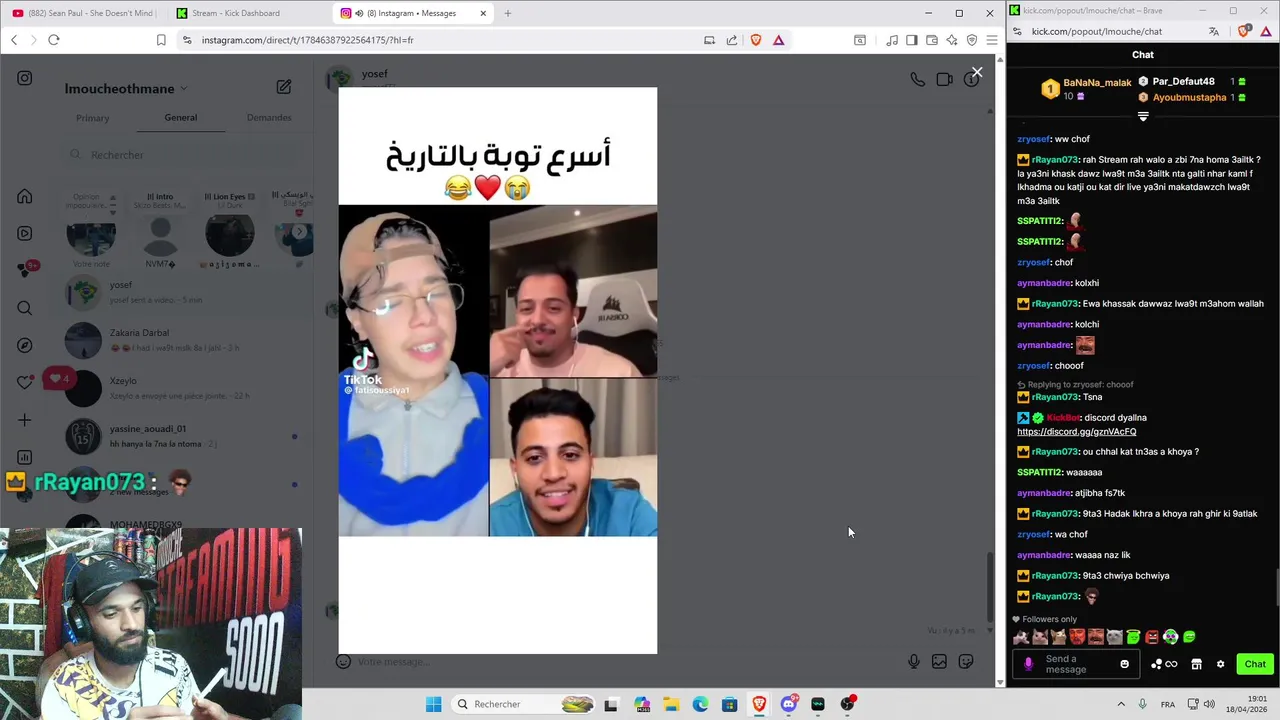Open the yosef conversation row
The image size is (1280, 720).
click(x=180, y=292)
